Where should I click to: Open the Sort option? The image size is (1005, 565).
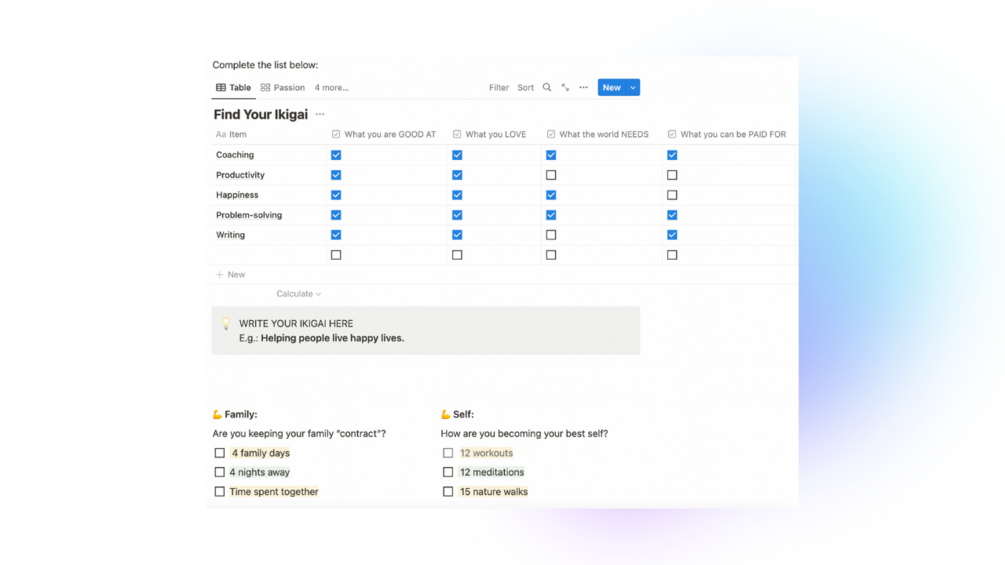526,87
